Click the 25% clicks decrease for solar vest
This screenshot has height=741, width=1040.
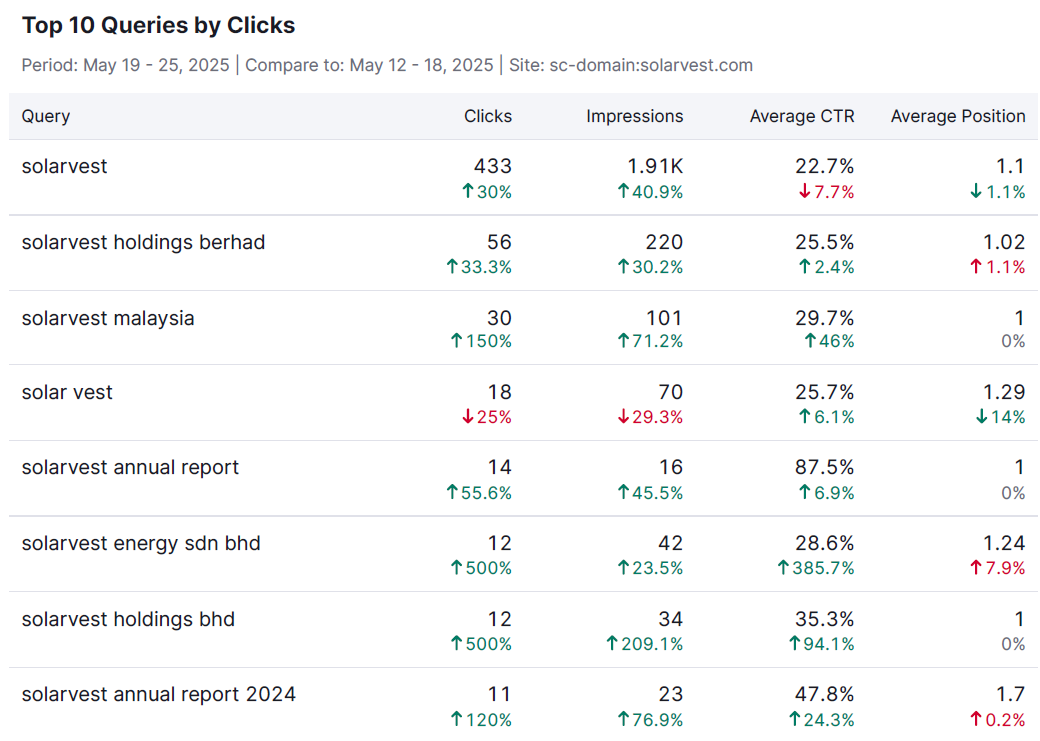point(487,417)
